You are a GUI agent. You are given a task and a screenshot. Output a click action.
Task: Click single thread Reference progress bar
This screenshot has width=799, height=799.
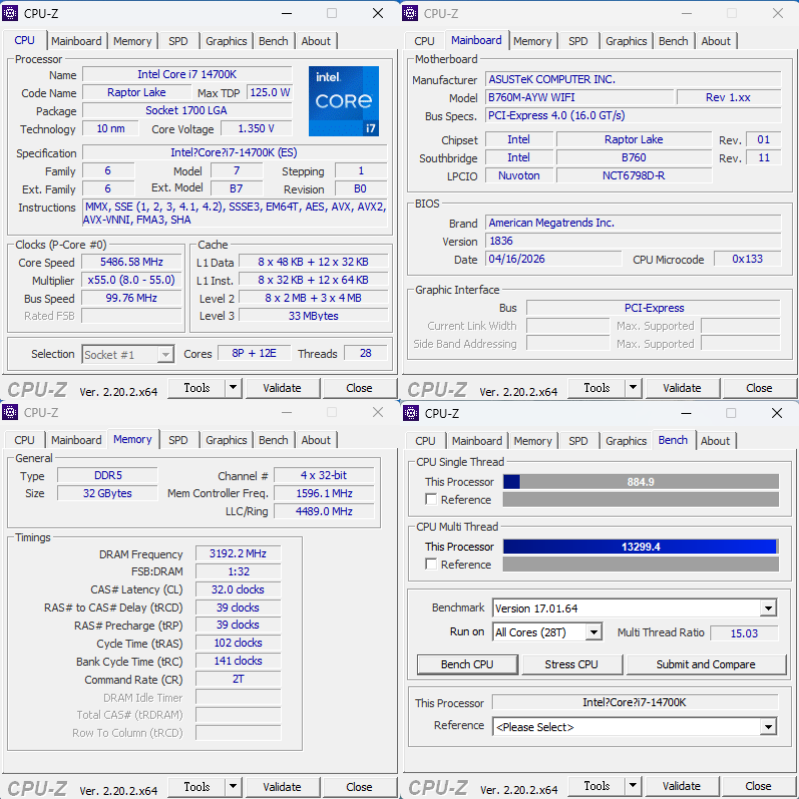click(x=641, y=499)
